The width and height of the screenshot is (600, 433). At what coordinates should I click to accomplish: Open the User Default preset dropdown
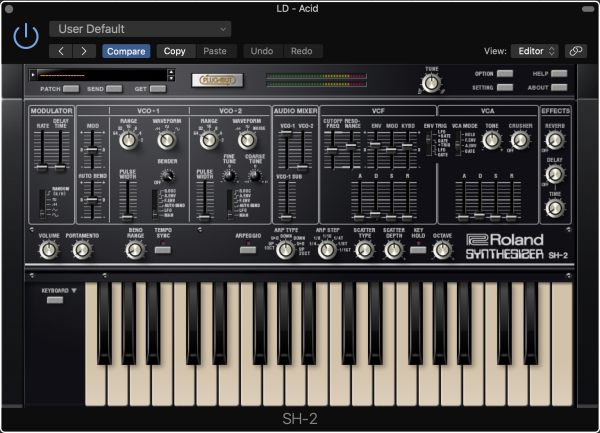pos(139,29)
